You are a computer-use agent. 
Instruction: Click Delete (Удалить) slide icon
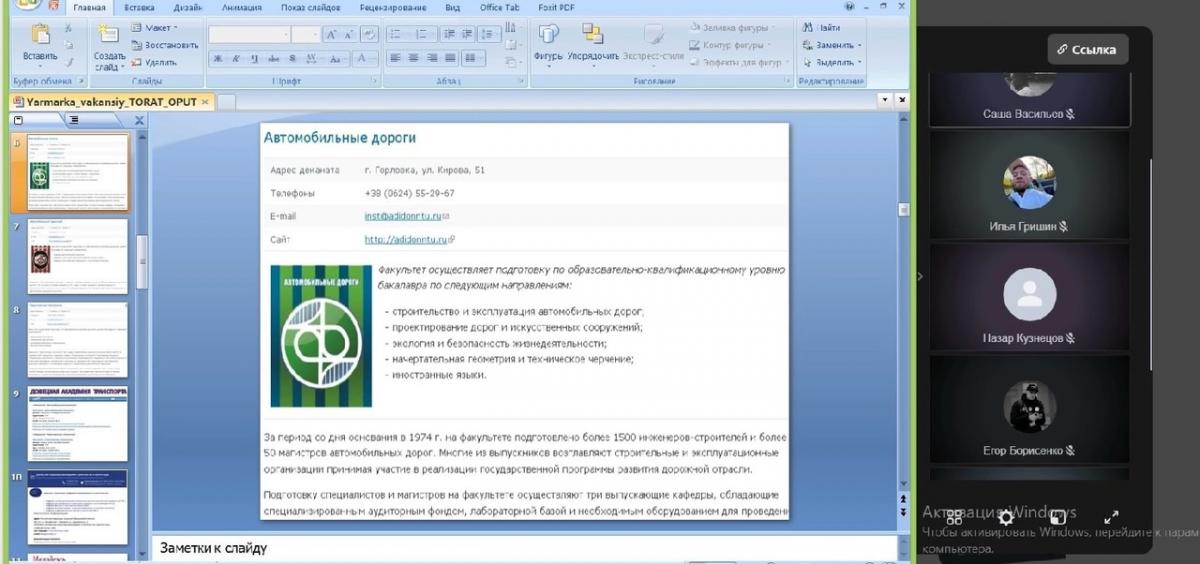click(x=136, y=62)
